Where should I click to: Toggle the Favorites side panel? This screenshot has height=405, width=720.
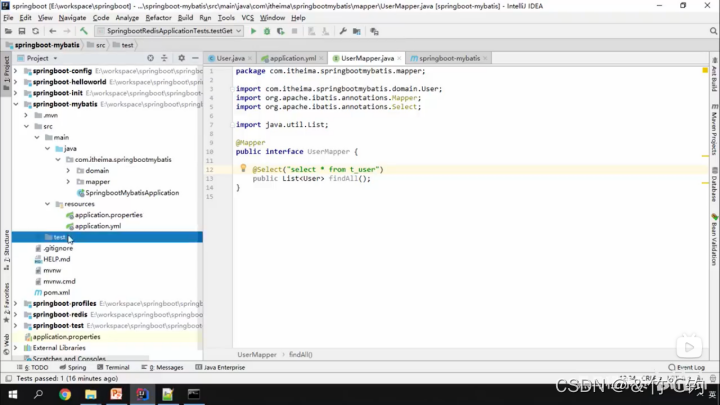6,303
